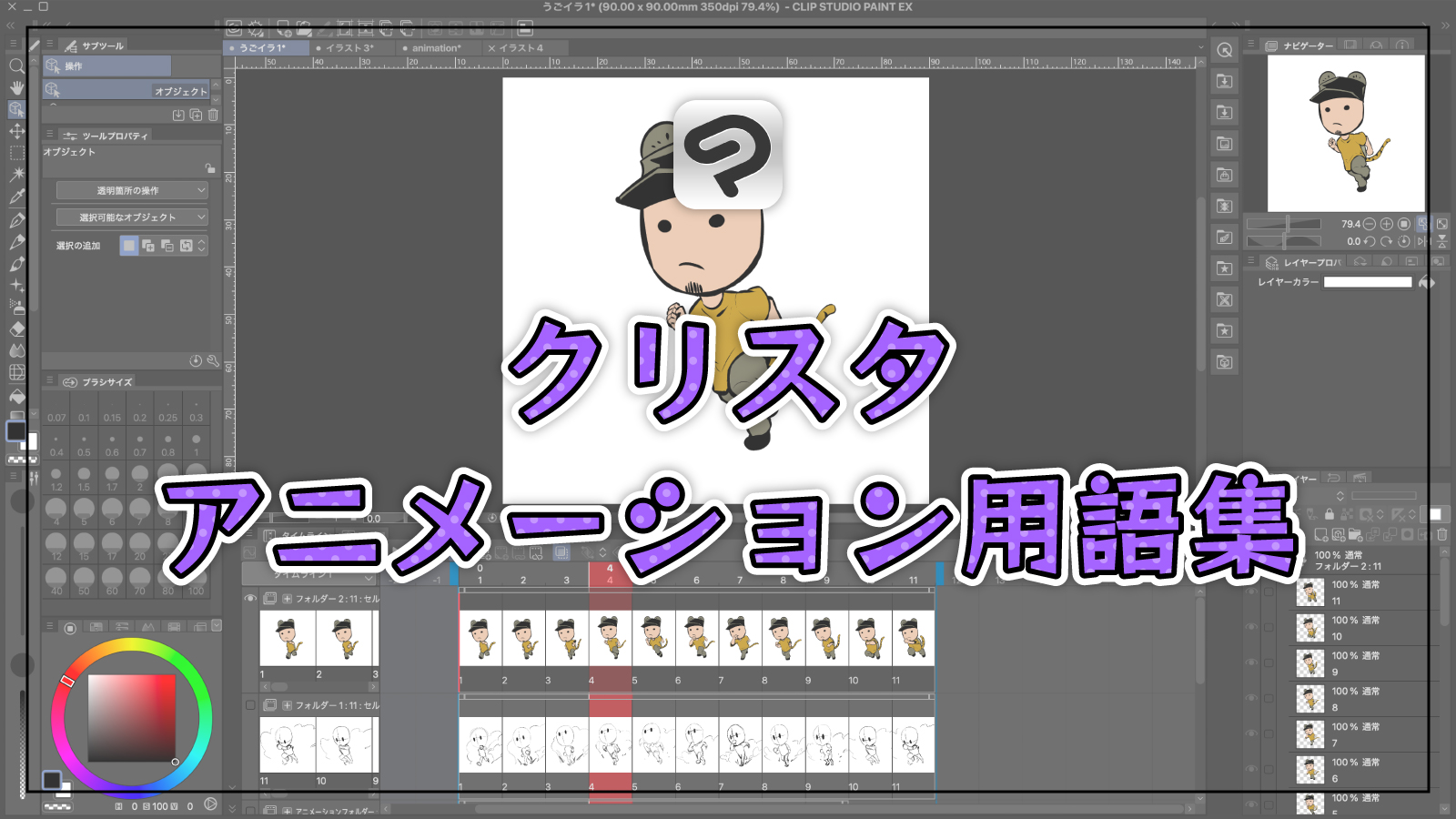Expand フォルダー 2 timeline track plus icon
1456x819 pixels.
point(287,599)
